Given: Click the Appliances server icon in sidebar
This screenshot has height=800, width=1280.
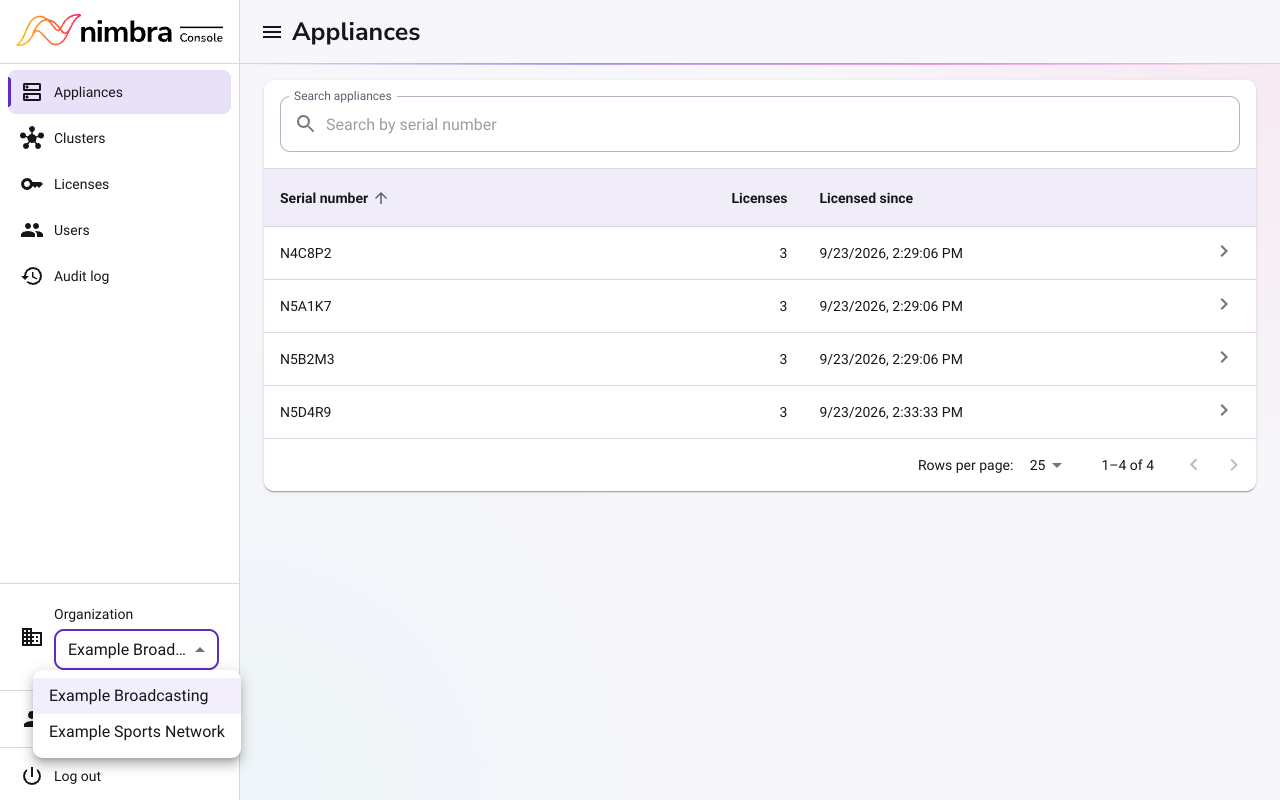Looking at the screenshot, I should coord(32,92).
